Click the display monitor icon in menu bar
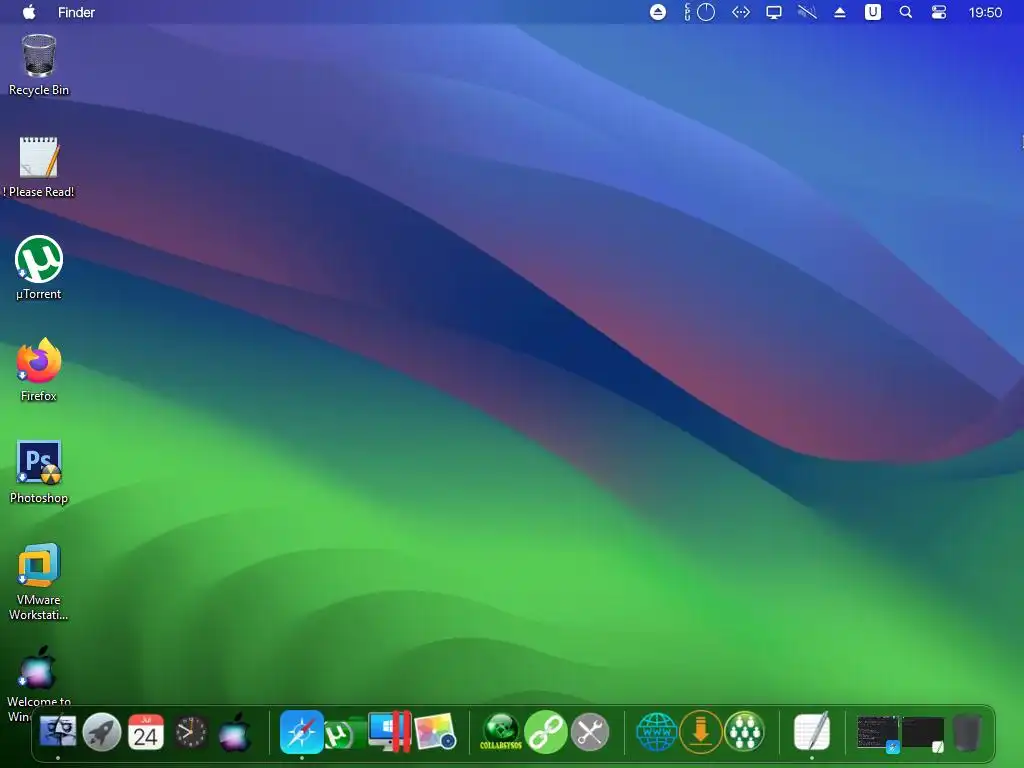1024x768 pixels. pyautogui.click(x=774, y=12)
